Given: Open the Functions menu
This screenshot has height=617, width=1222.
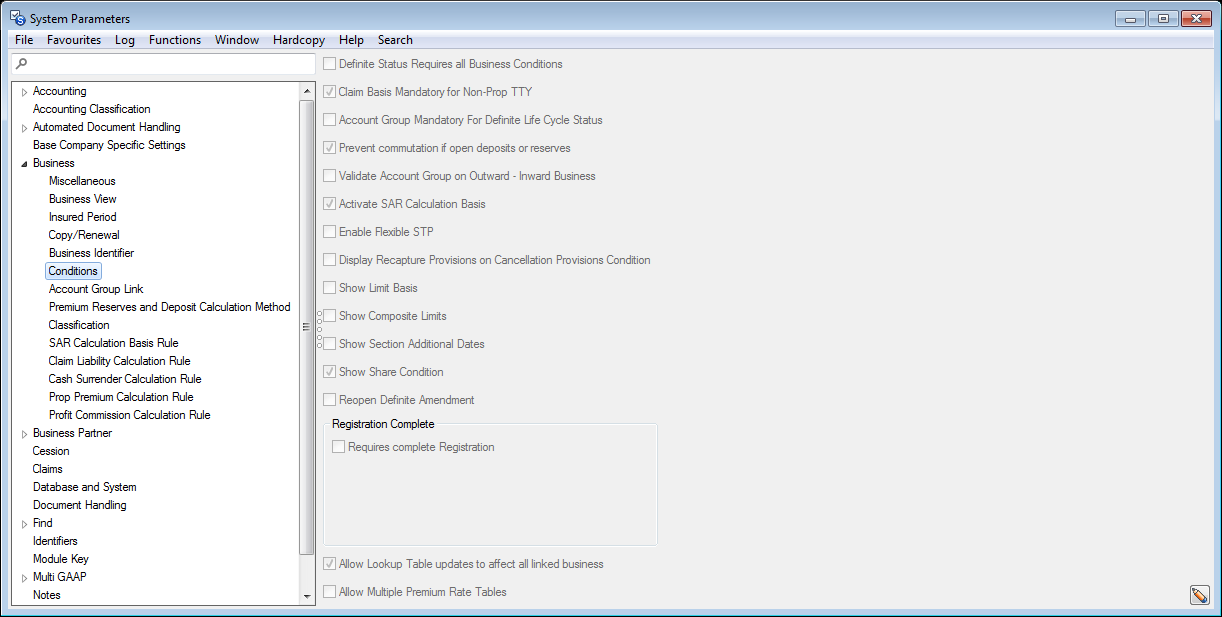Looking at the screenshot, I should [x=175, y=40].
